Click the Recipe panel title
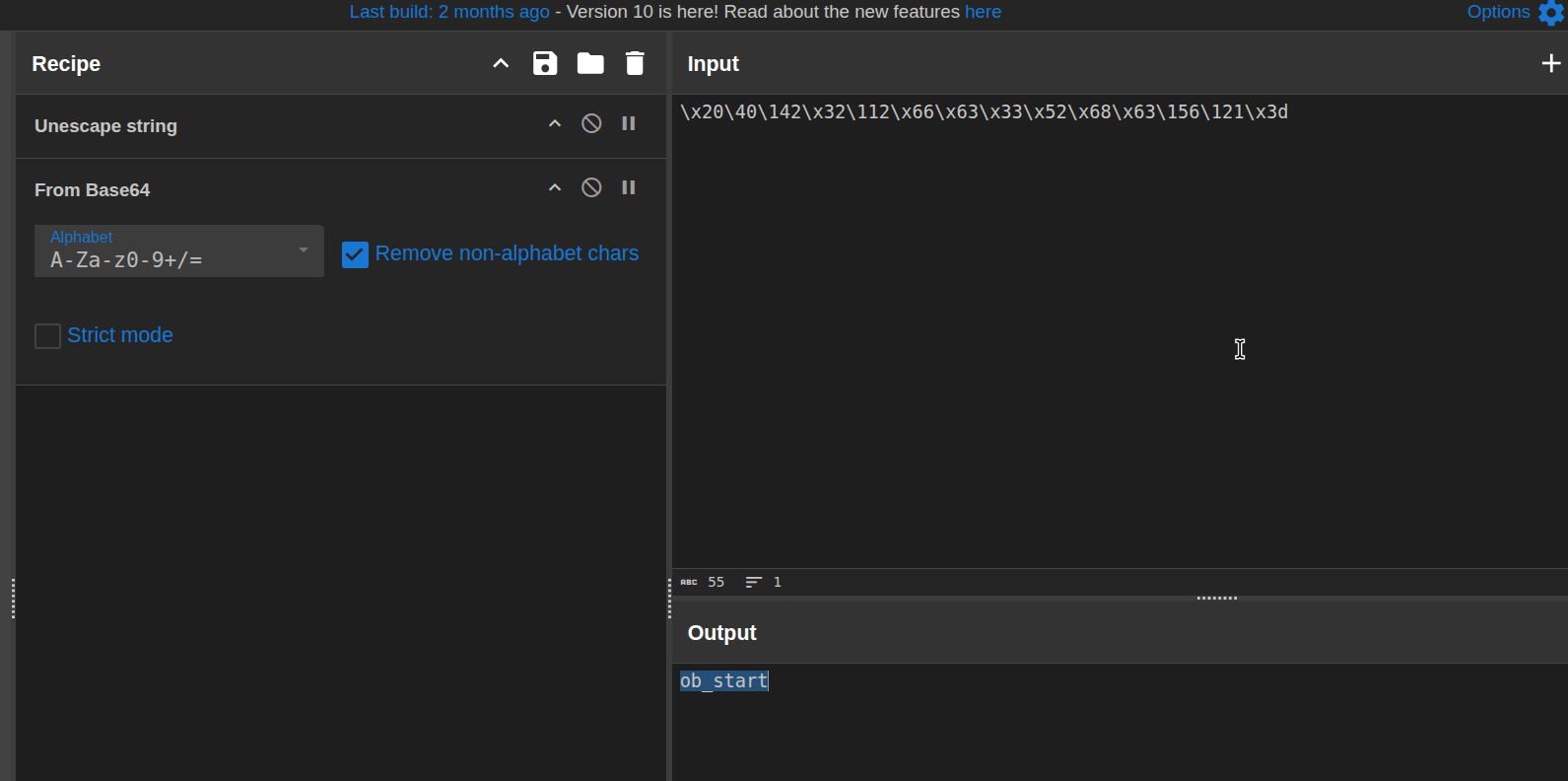 click(66, 63)
